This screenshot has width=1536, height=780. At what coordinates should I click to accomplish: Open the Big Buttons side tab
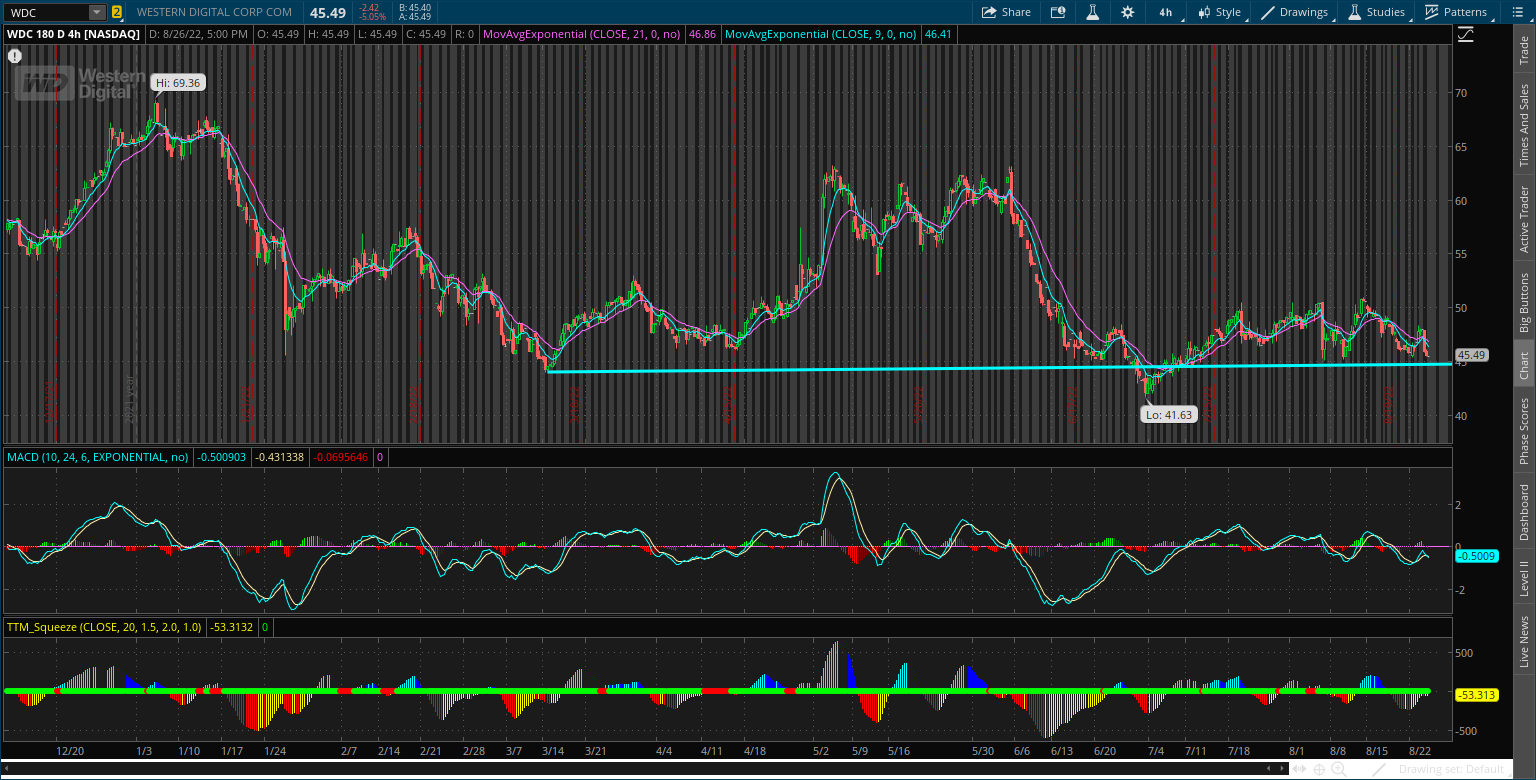click(1524, 302)
